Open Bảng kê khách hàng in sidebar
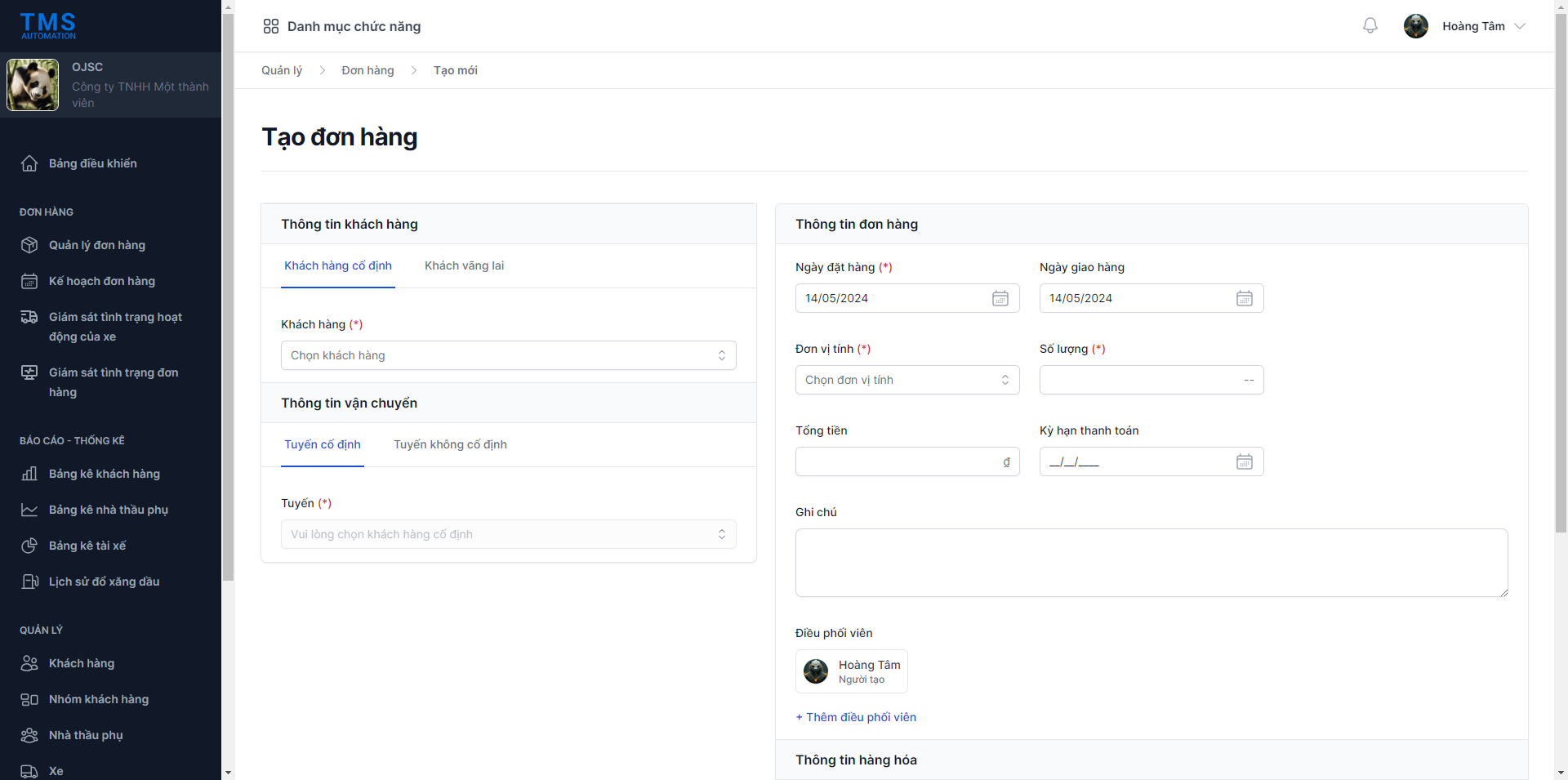This screenshot has height=780, width=1568. coord(104,474)
